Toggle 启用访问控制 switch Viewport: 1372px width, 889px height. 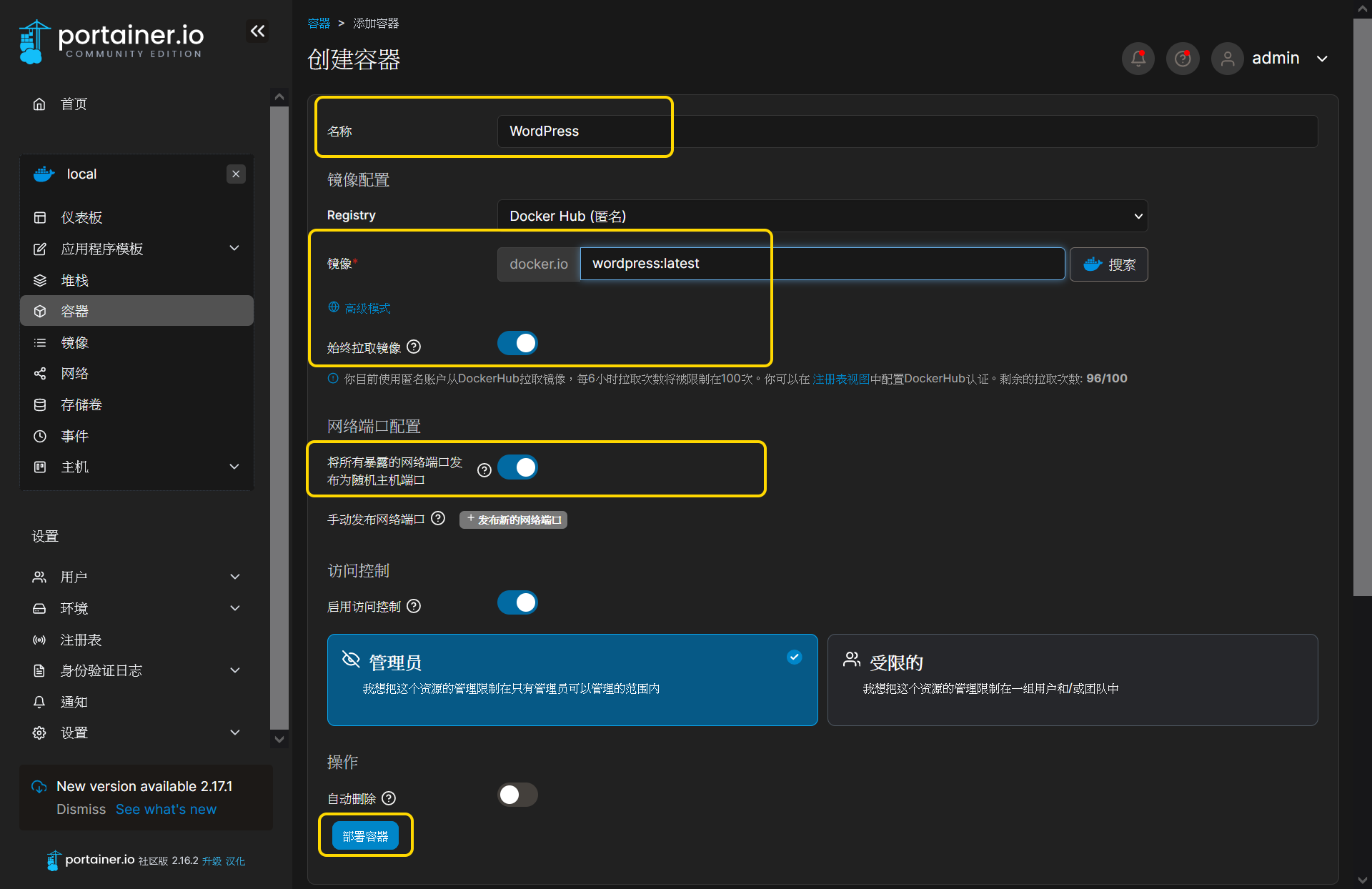click(517, 603)
